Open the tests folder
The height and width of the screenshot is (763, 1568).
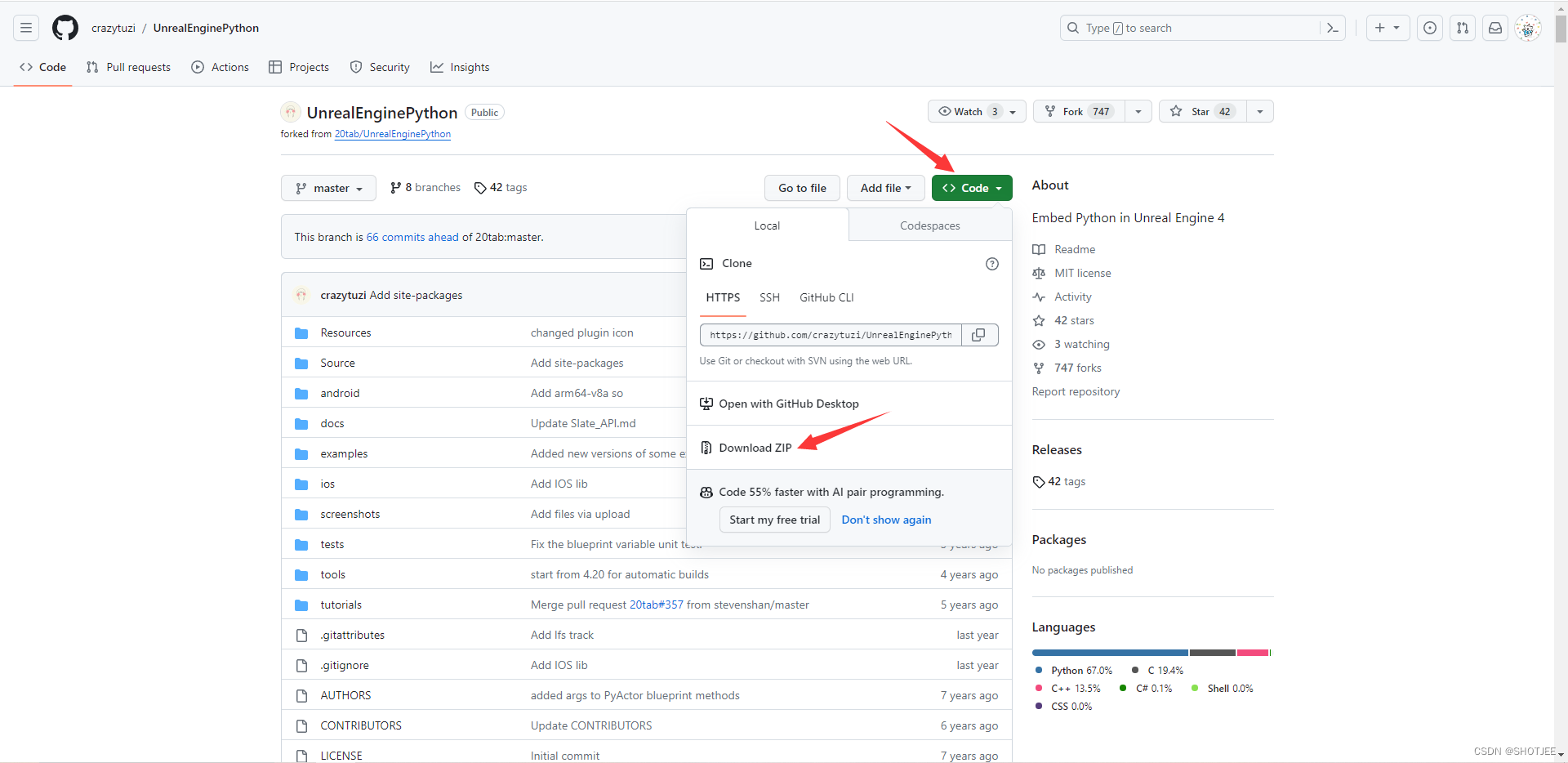pos(332,544)
